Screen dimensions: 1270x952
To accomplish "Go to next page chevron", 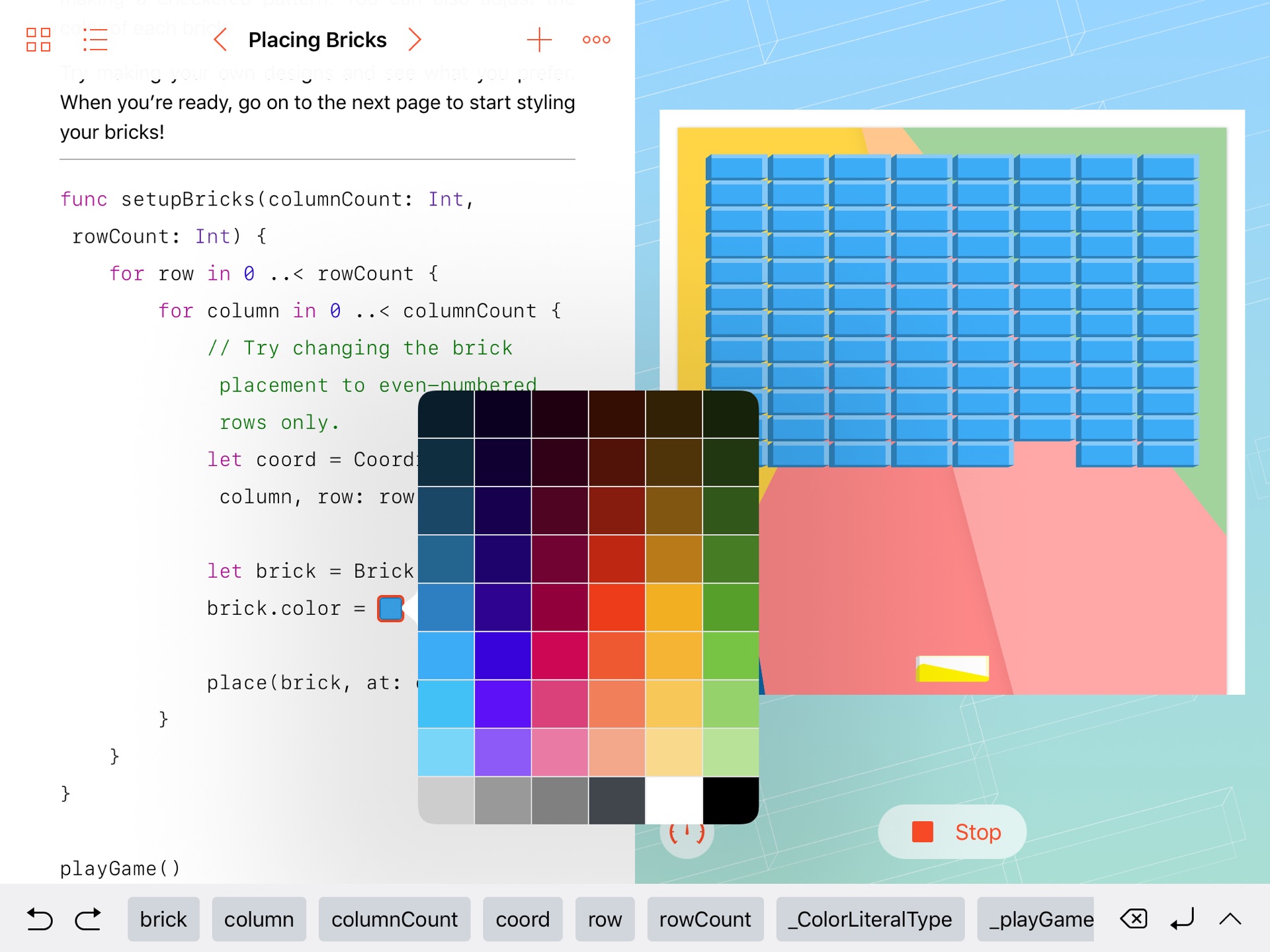I will [415, 40].
